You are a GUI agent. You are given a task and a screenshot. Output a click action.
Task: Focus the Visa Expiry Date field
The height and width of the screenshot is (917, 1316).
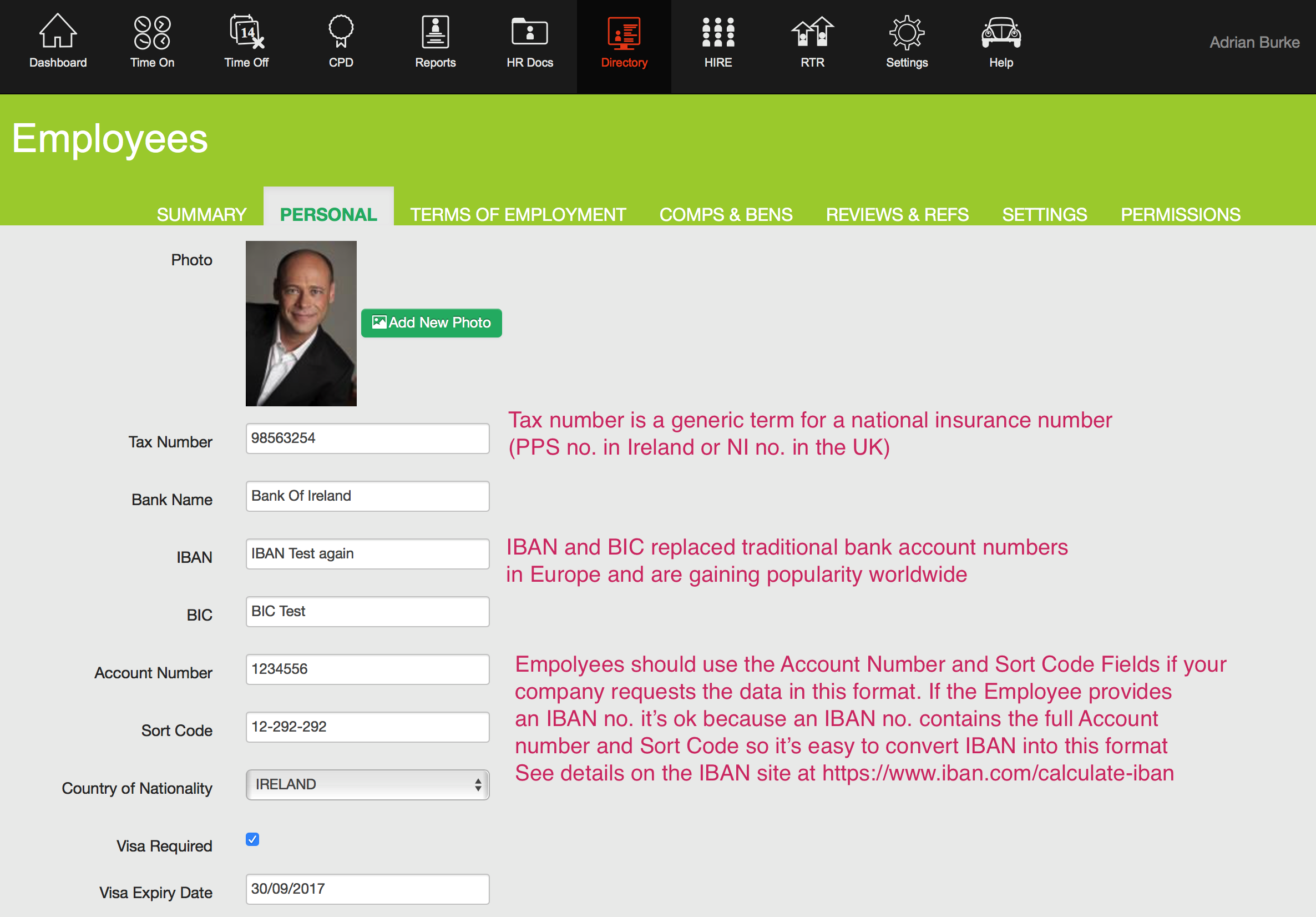pyautogui.click(x=367, y=889)
